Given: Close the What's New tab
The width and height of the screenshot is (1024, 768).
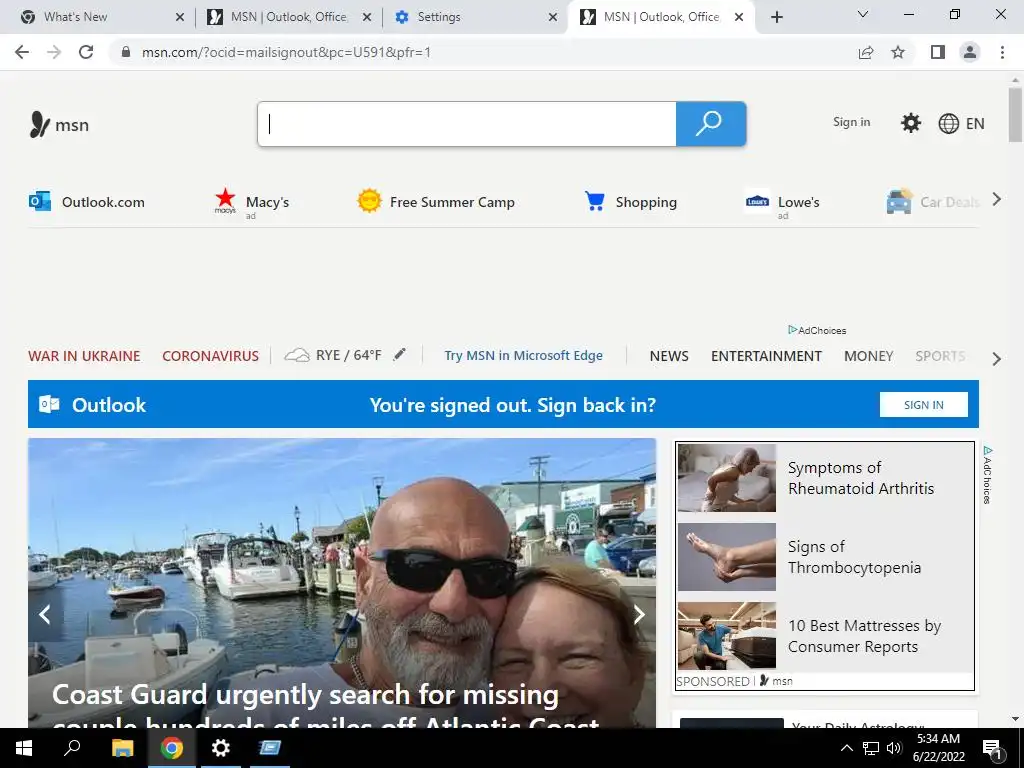Looking at the screenshot, I should [x=180, y=17].
